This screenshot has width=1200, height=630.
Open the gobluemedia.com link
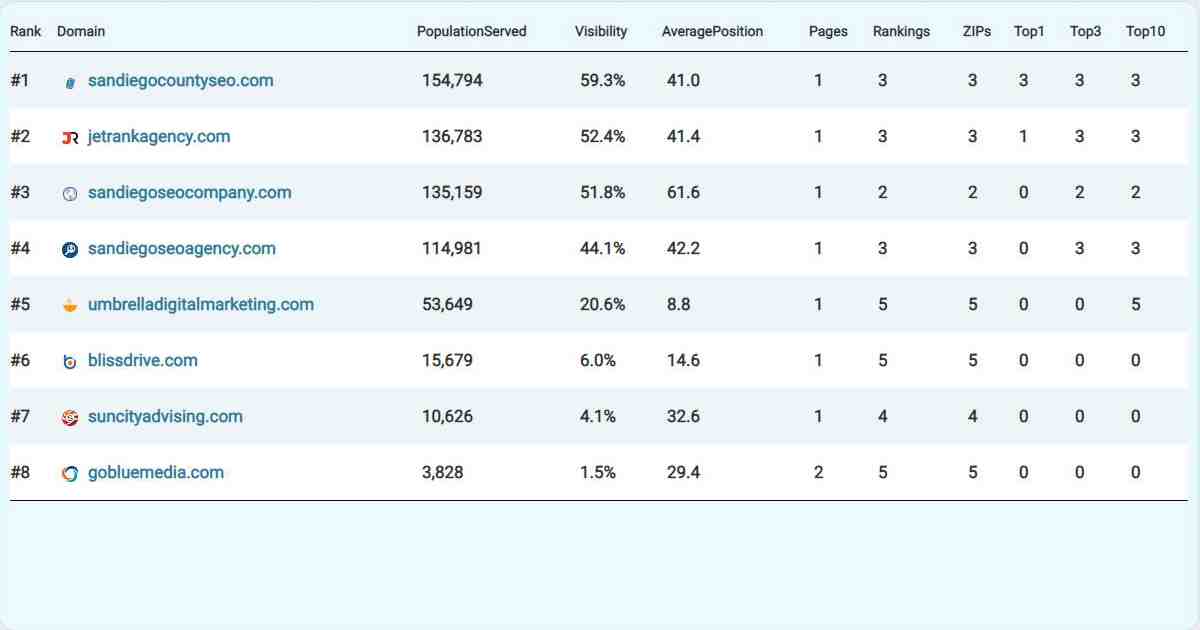156,473
